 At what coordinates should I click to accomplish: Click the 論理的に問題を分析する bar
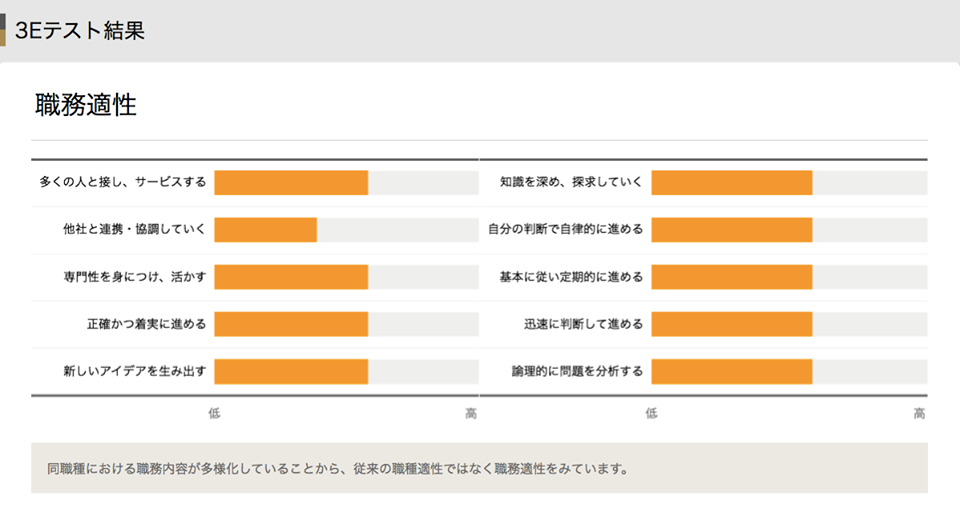coord(731,371)
